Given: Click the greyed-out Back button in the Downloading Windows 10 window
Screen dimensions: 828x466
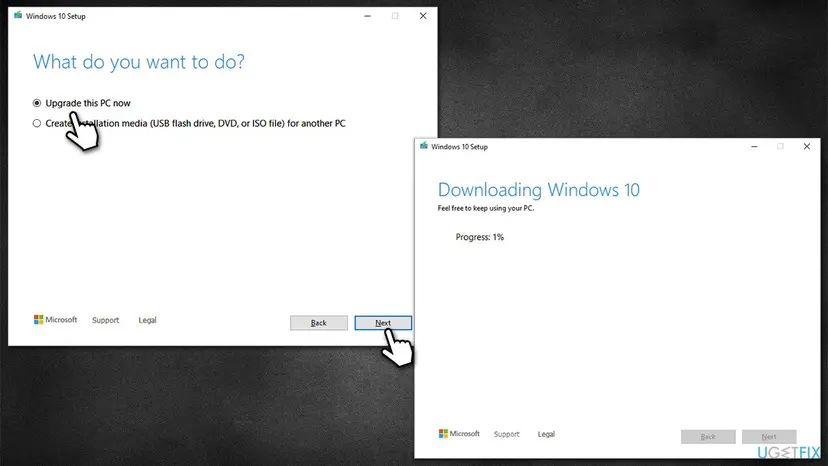Looking at the screenshot, I should point(708,436).
